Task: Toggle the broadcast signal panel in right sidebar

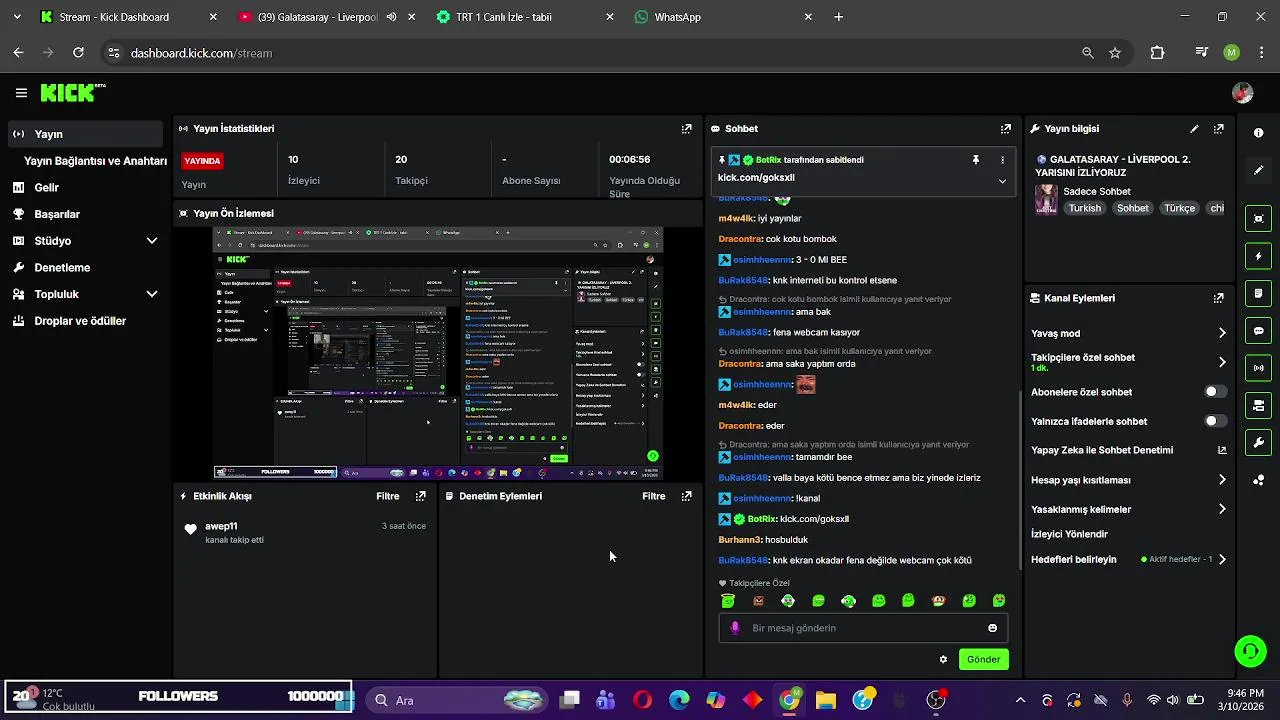Action: [x=1258, y=368]
